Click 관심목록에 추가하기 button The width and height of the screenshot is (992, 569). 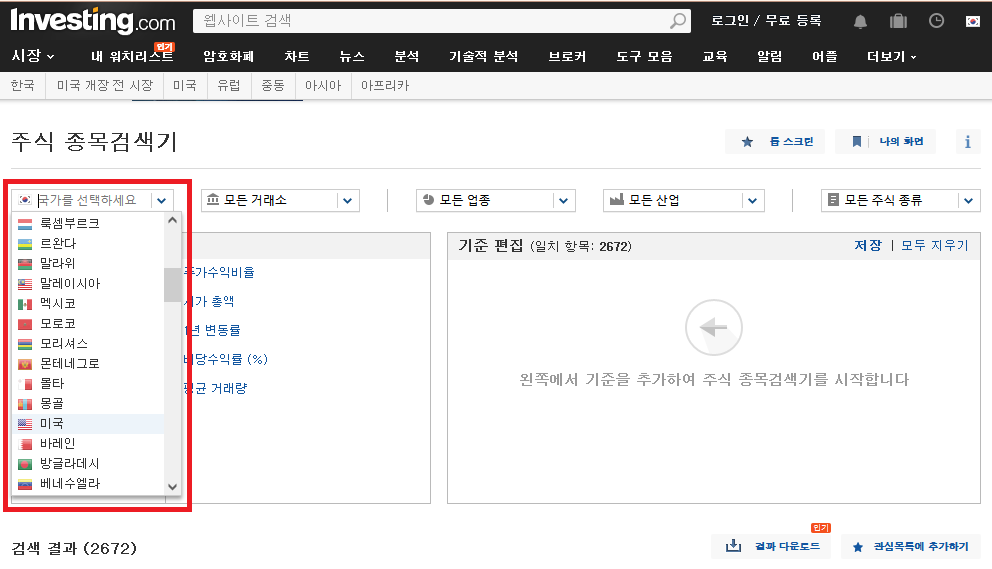point(911,546)
